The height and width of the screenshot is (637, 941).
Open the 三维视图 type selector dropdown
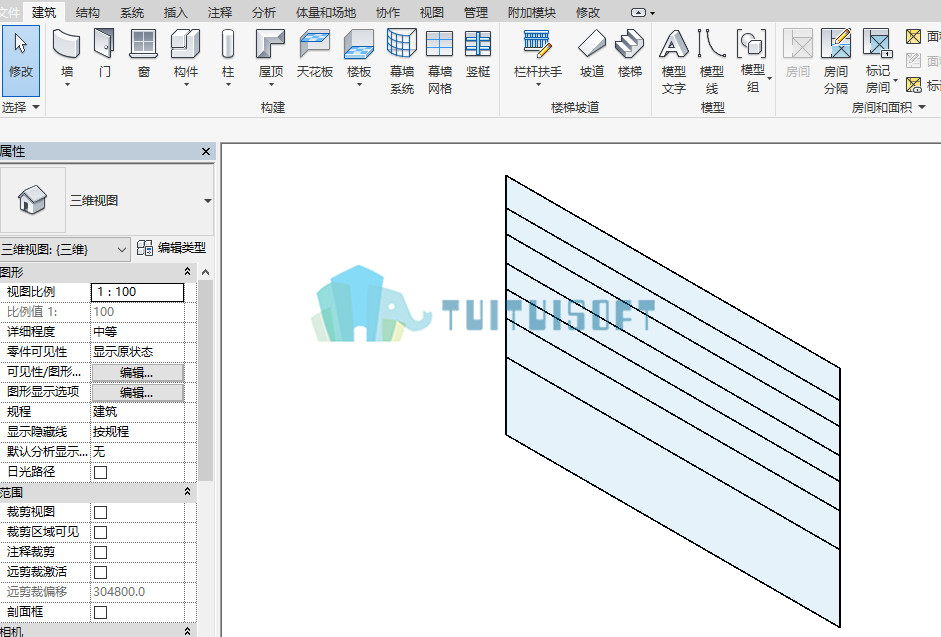[208, 201]
